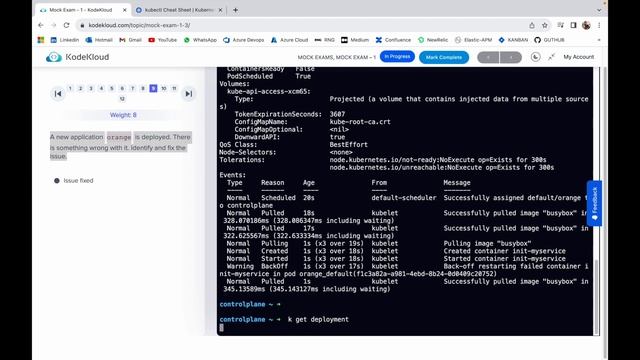This screenshot has width=640, height=360.
Task: Select question number 11
Action: [174, 88]
